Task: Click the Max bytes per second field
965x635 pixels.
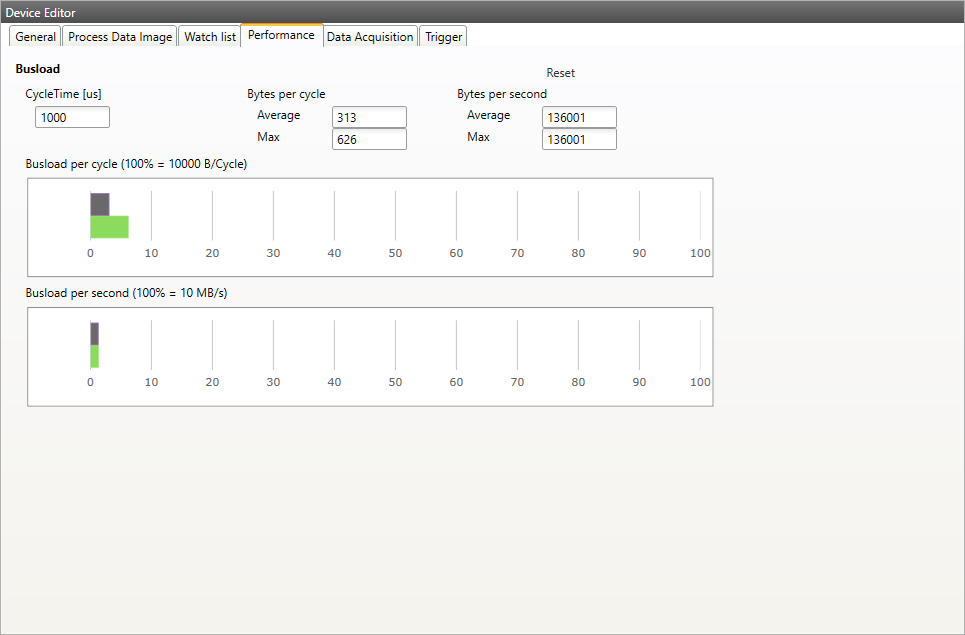Action: (579, 139)
